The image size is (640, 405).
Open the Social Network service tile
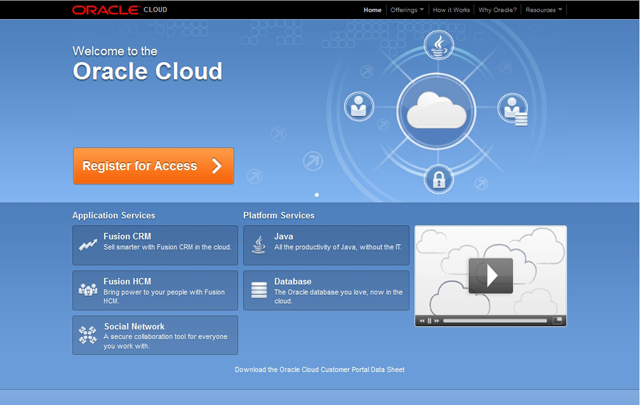[155, 335]
